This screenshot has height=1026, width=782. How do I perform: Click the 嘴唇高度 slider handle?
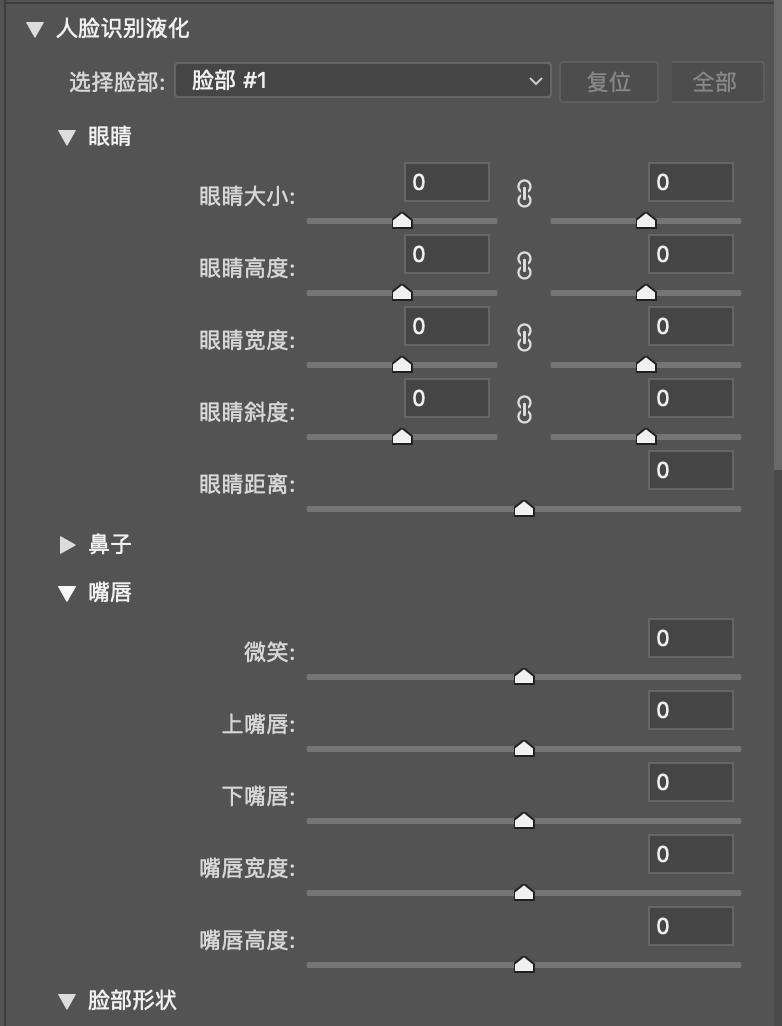[x=524, y=964]
